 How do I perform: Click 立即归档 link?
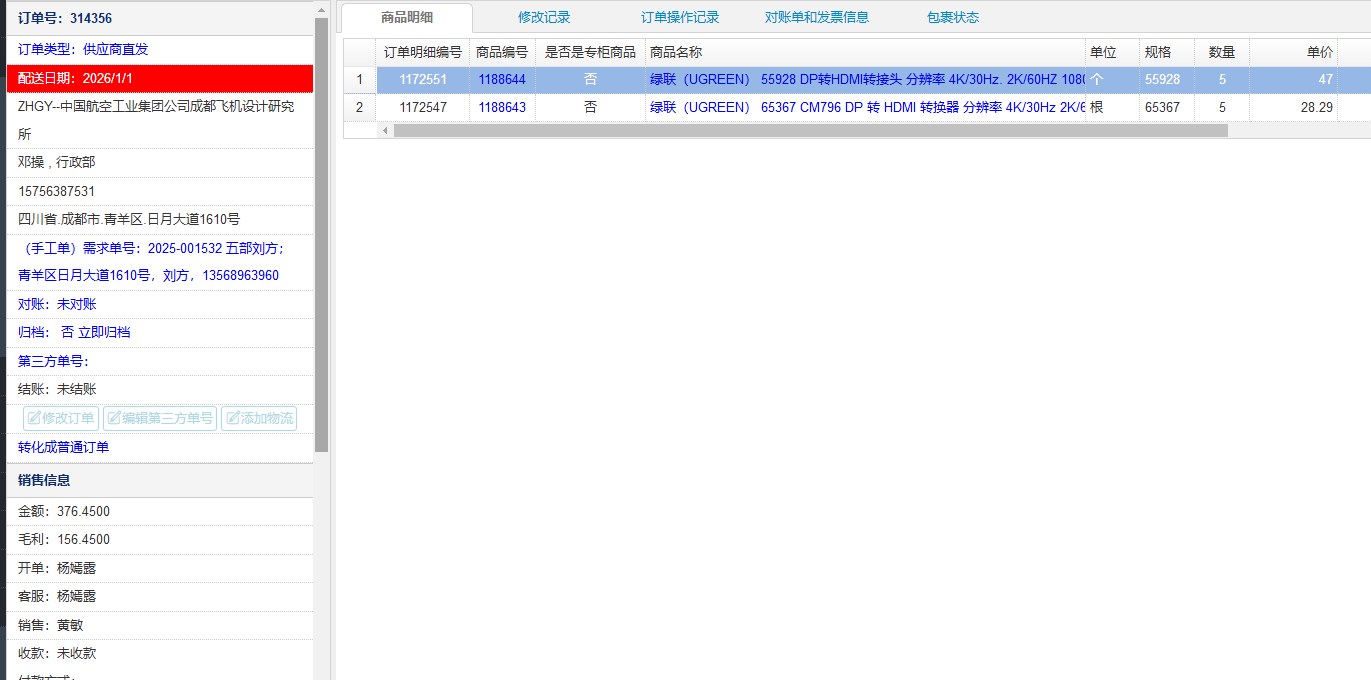click(104, 332)
